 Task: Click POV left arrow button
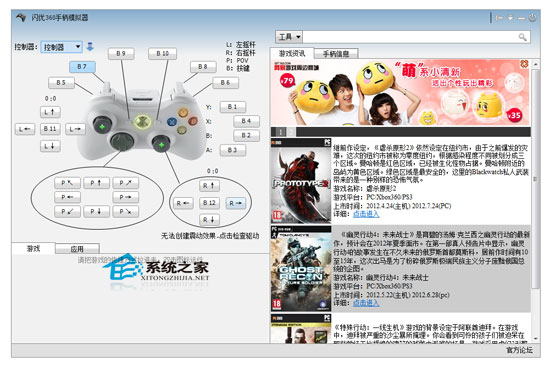(x=67, y=197)
